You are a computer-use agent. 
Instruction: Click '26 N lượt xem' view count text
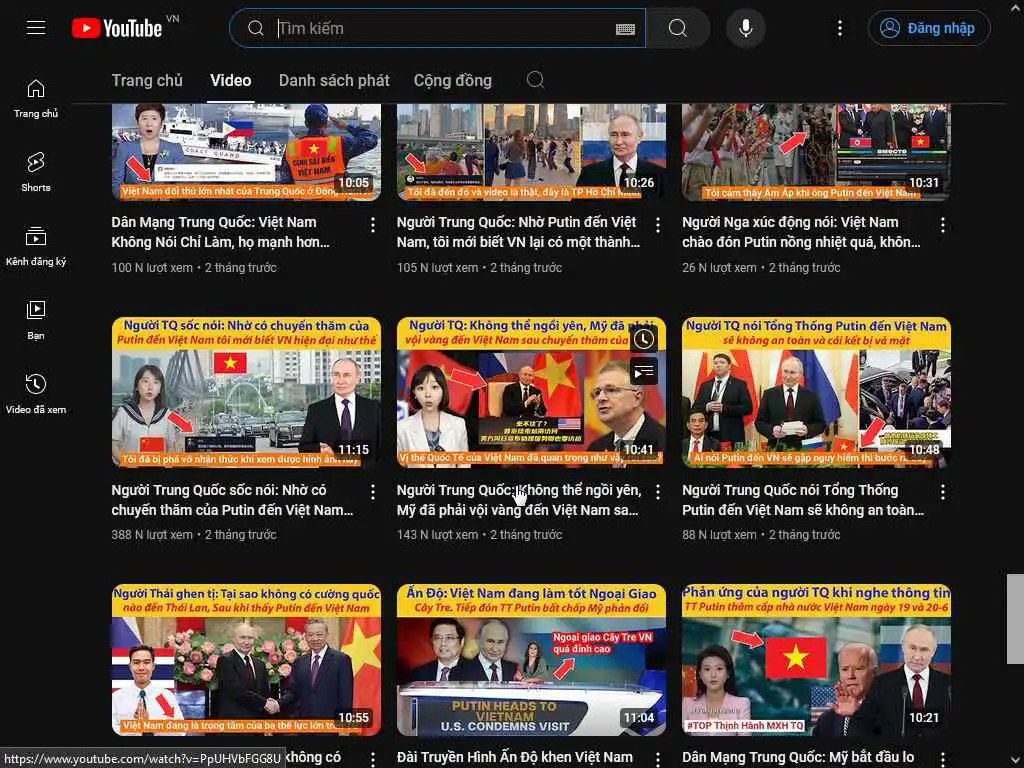tap(719, 268)
